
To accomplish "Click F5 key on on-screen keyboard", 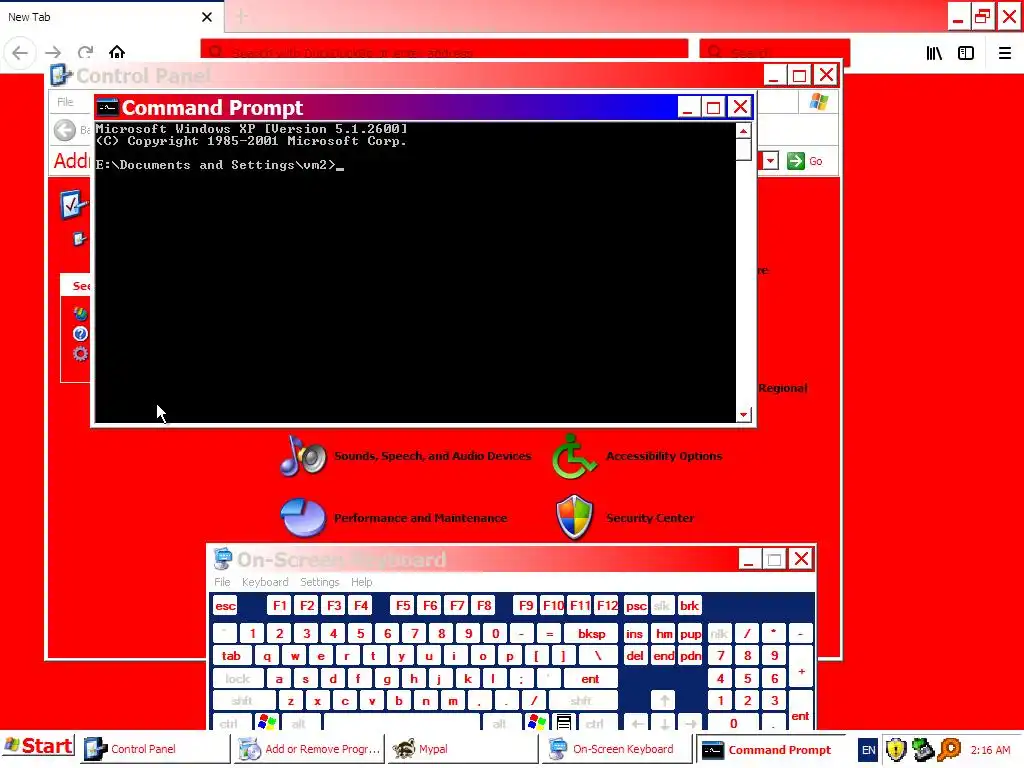I will coord(403,606).
